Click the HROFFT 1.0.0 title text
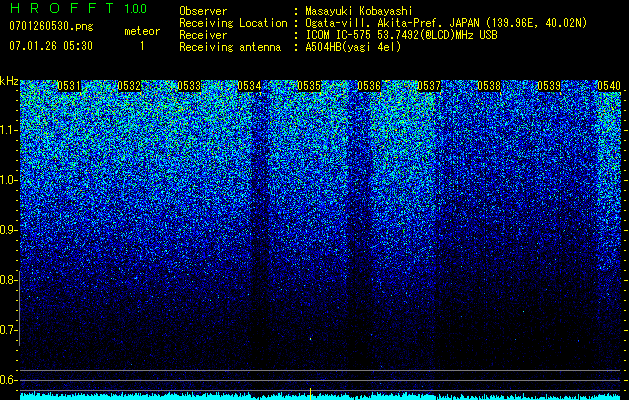 tap(78, 8)
